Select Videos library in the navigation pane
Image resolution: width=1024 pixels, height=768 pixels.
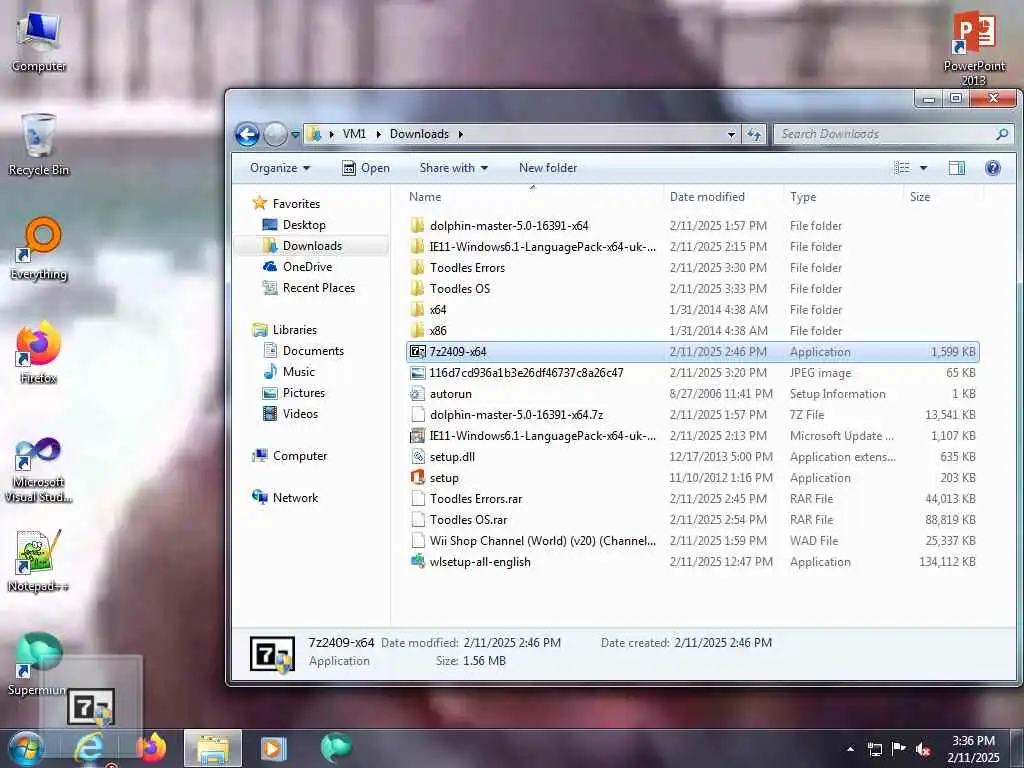(x=291, y=413)
